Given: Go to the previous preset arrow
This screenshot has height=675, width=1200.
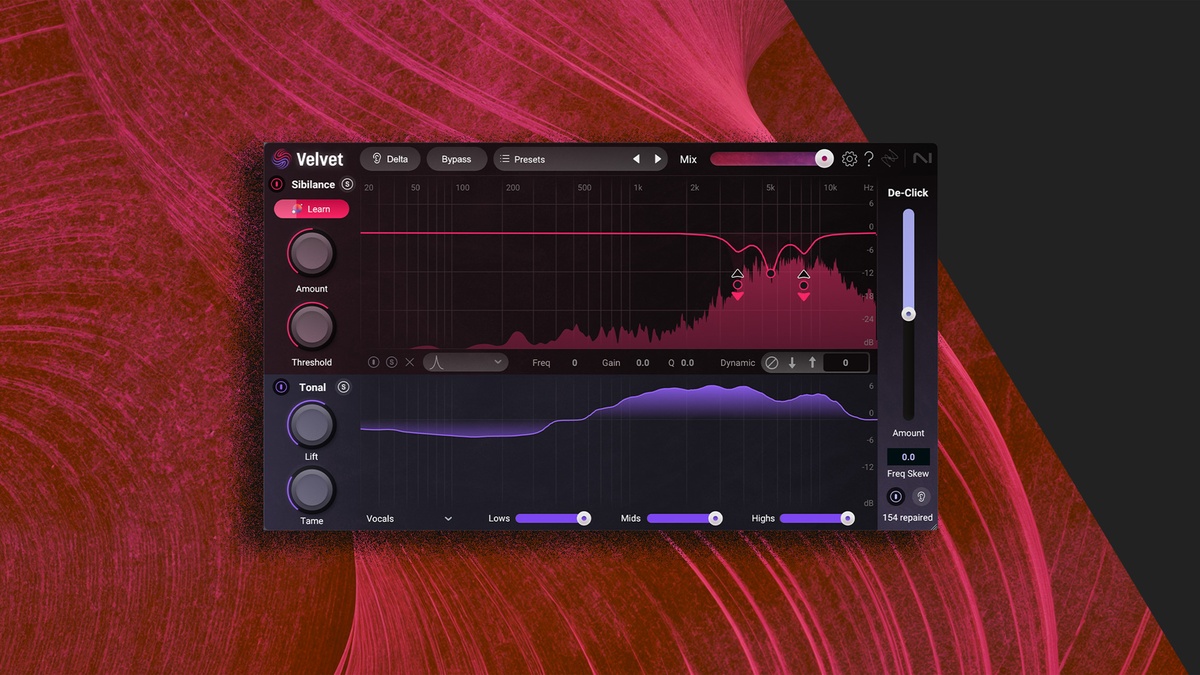Looking at the screenshot, I should click(636, 159).
